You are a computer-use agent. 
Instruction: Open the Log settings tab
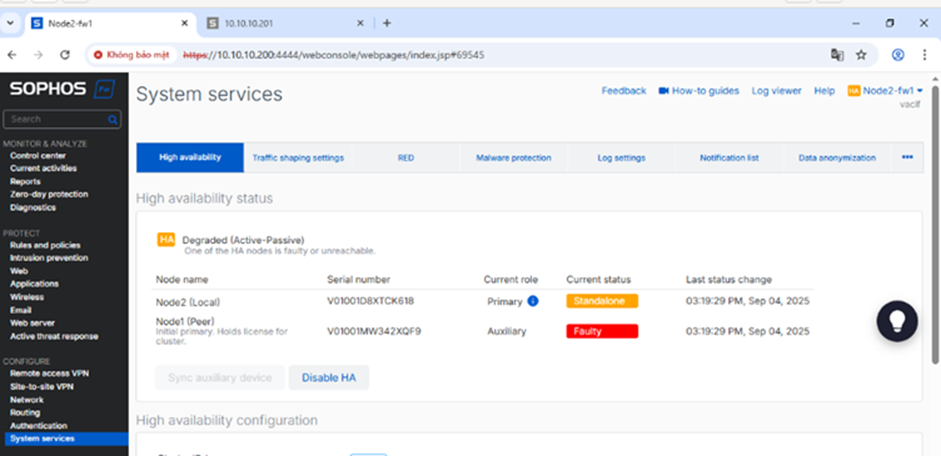[621, 158]
